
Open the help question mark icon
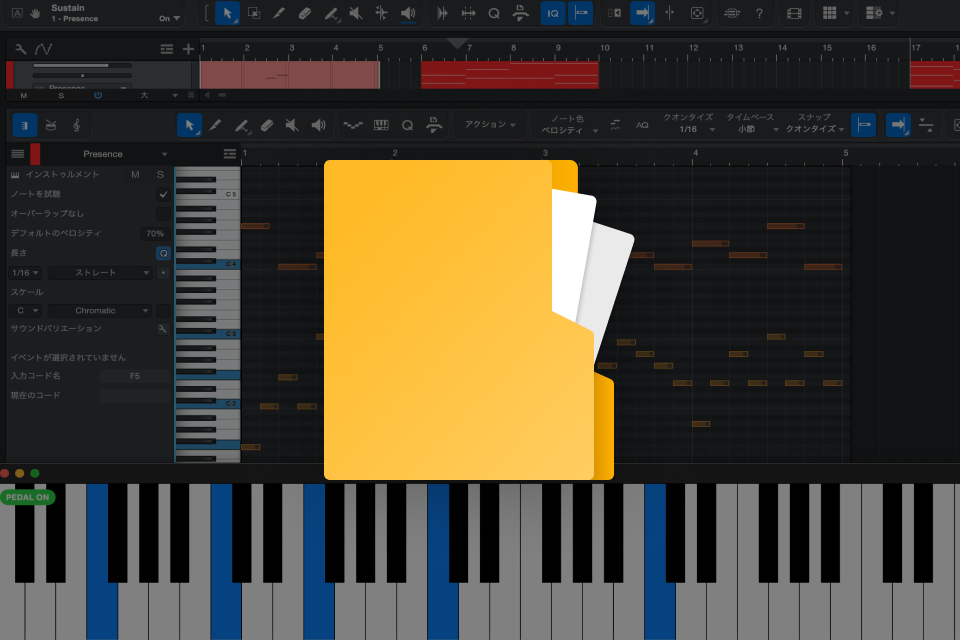tap(759, 13)
